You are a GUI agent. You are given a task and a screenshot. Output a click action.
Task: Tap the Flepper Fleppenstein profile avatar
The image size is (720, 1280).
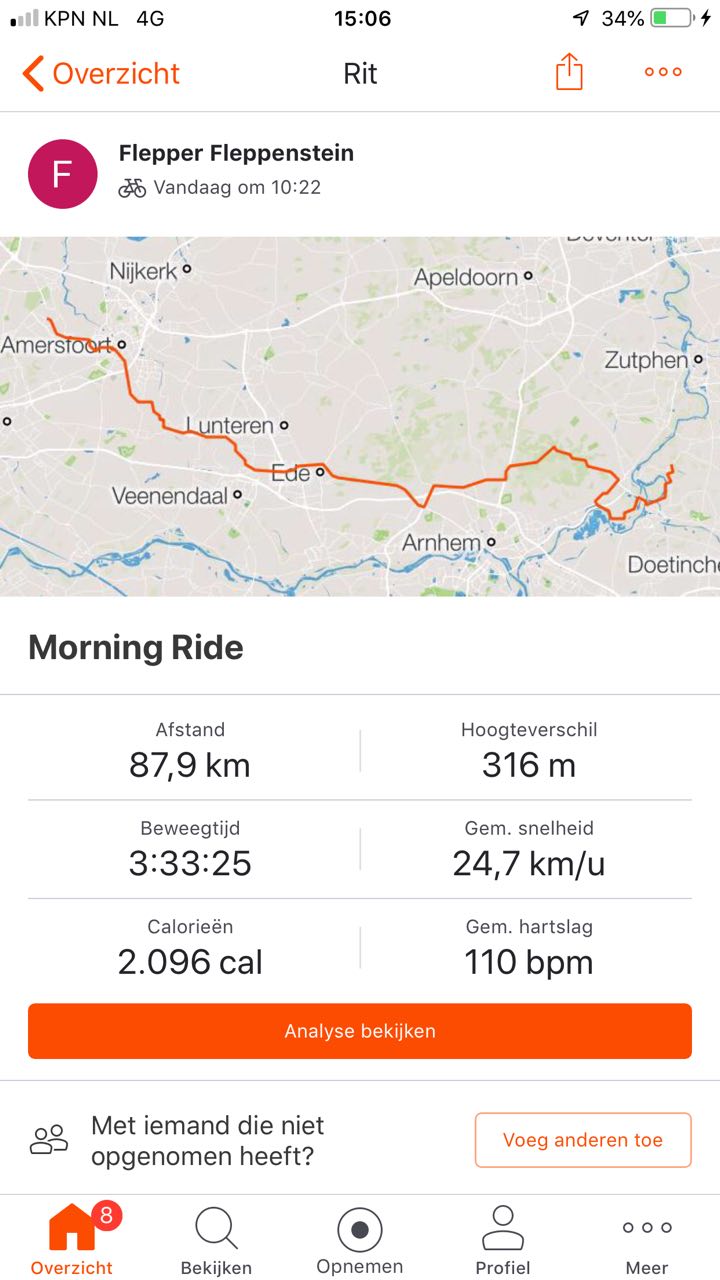coord(63,174)
